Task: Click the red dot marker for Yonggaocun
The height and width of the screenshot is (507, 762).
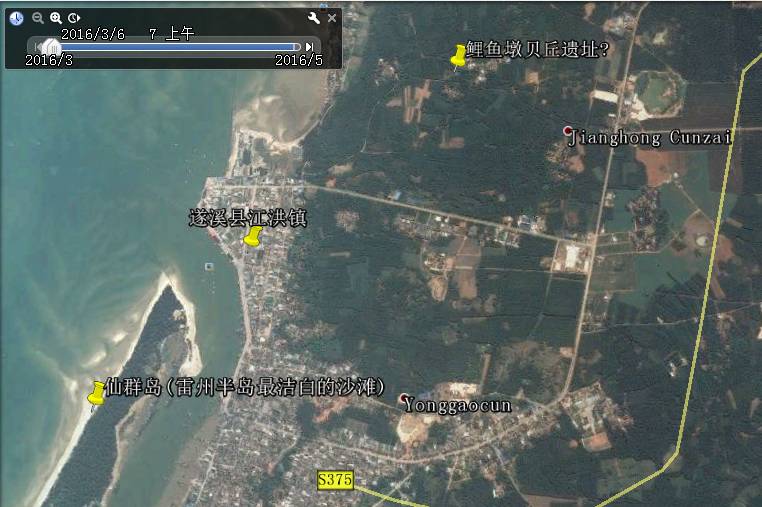Action: pos(404,398)
